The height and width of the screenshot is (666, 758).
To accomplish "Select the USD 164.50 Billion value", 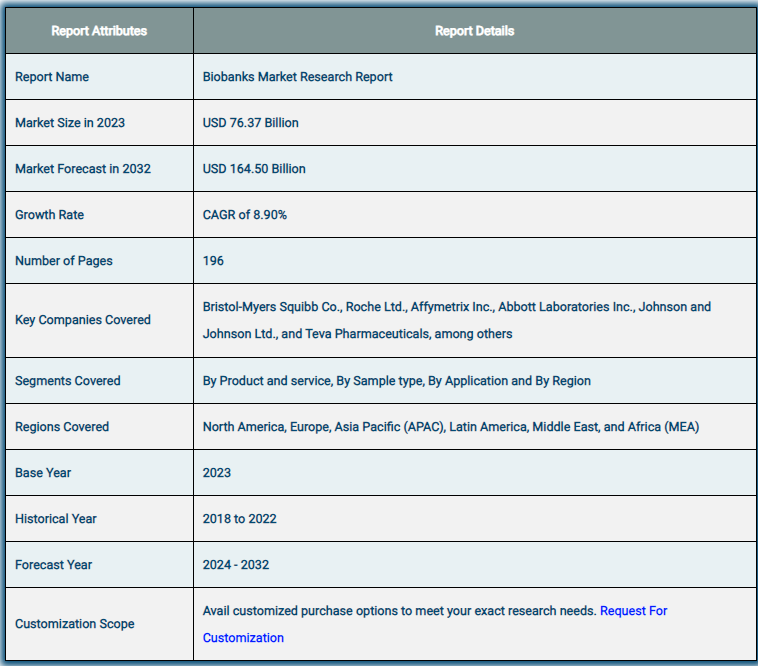I will click(254, 169).
